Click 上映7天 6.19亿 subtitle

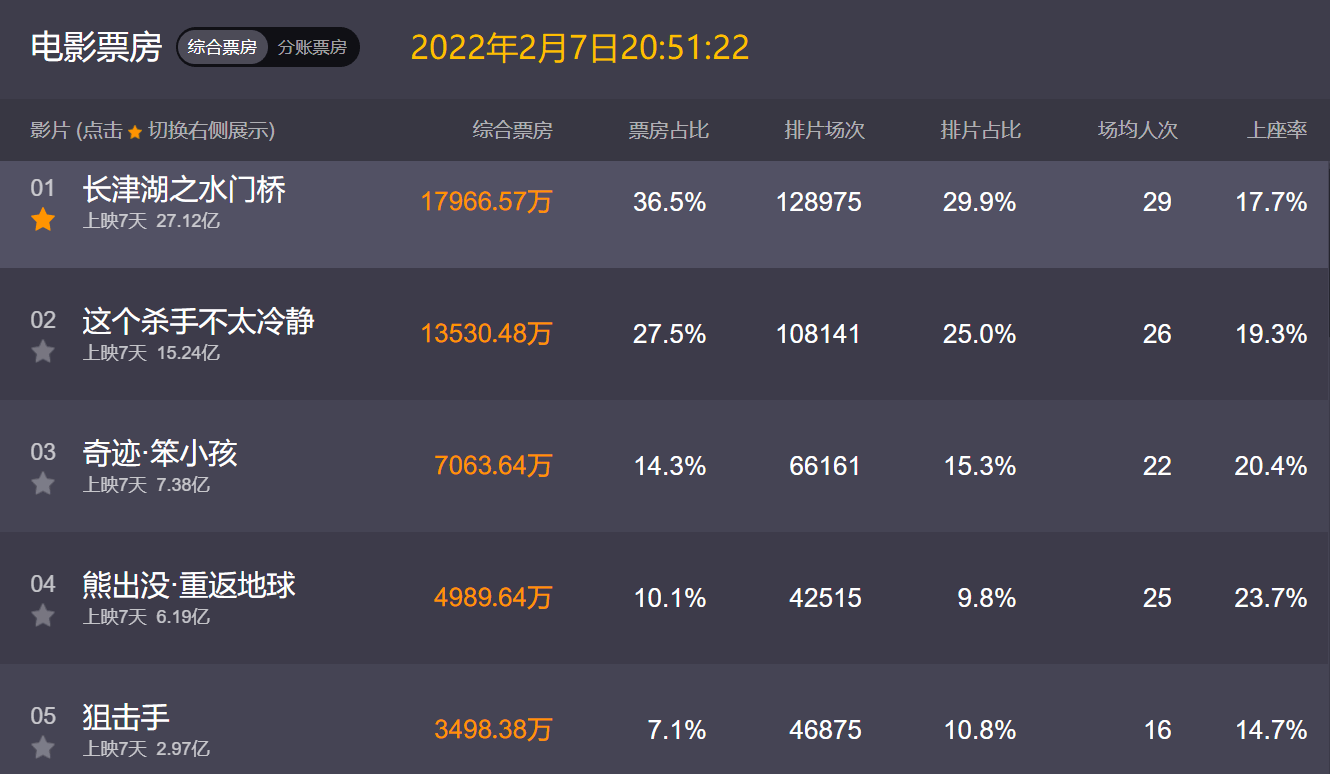(146, 617)
